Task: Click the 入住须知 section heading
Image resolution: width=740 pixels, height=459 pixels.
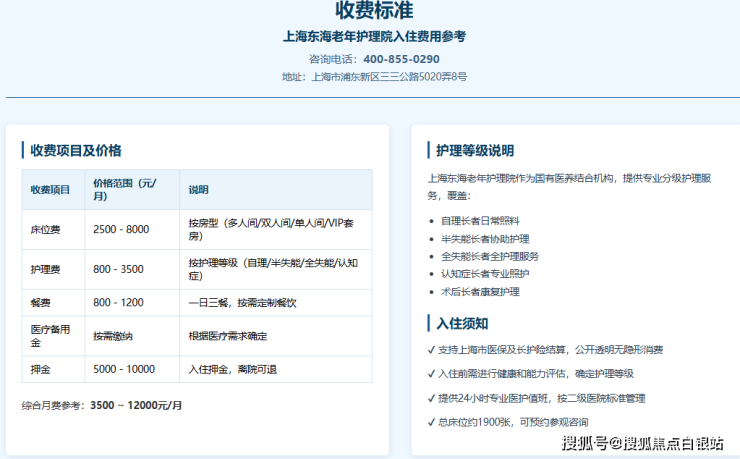Action: pos(462,324)
